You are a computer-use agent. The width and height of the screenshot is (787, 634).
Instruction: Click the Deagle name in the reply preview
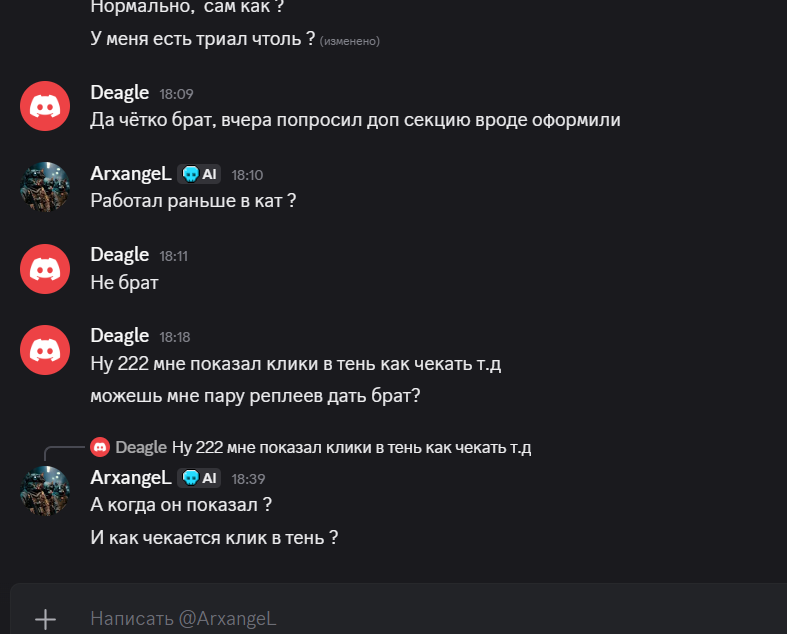point(140,447)
